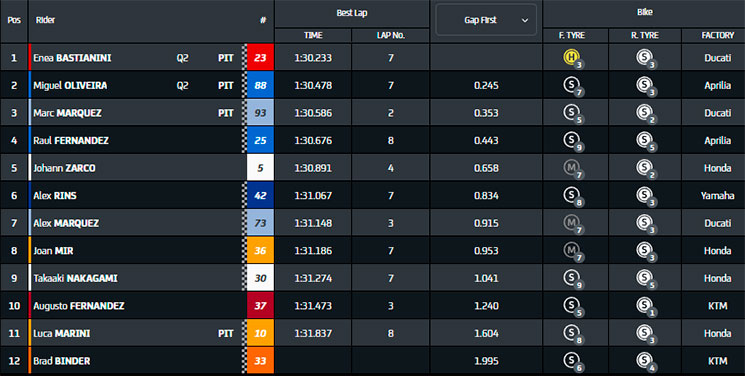Click the FACTORY column header
Image resolution: width=745 pixels, height=376 pixels.
click(x=717, y=35)
